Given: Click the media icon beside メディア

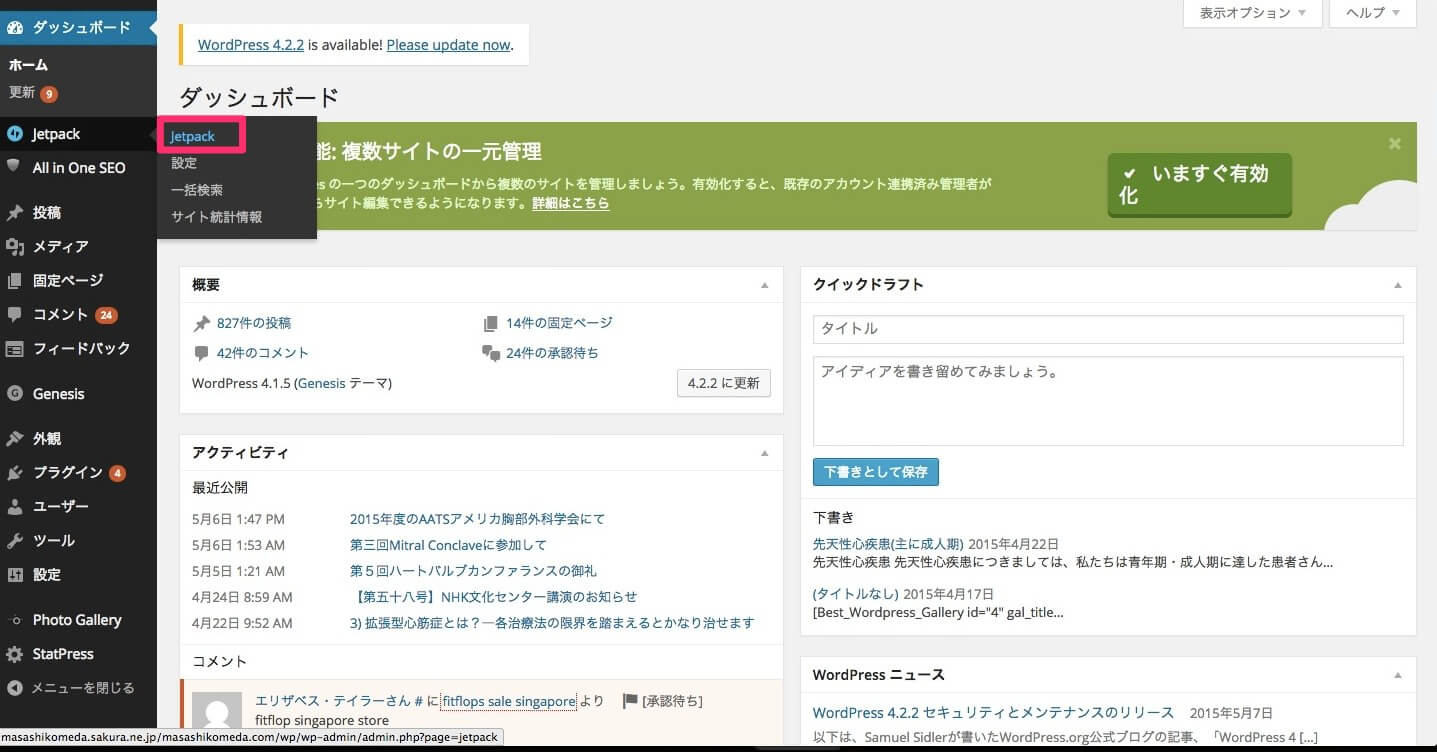Looking at the screenshot, I should pos(15,247).
